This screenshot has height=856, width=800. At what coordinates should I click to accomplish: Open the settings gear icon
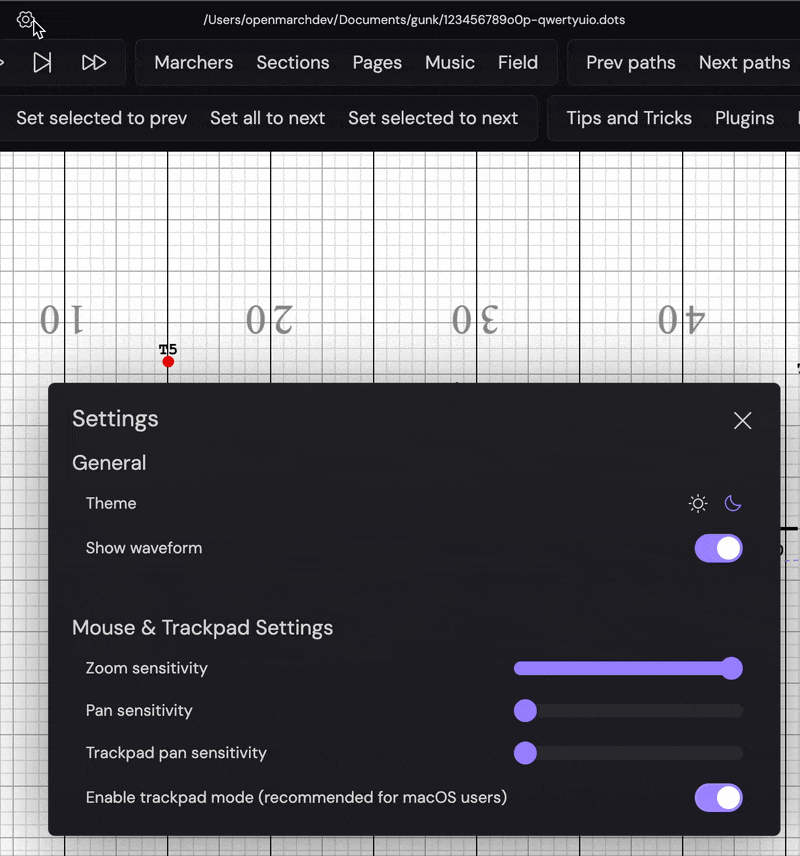pyautogui.click(x=26, y=20)
